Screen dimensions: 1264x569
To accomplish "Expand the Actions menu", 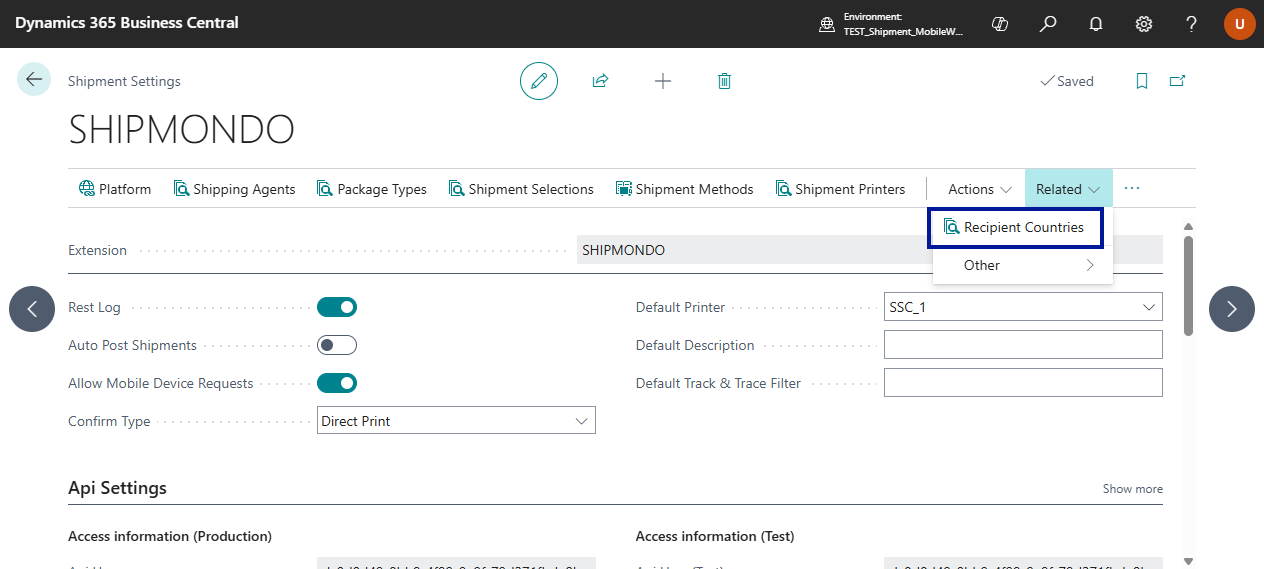I will click(980, 189).
